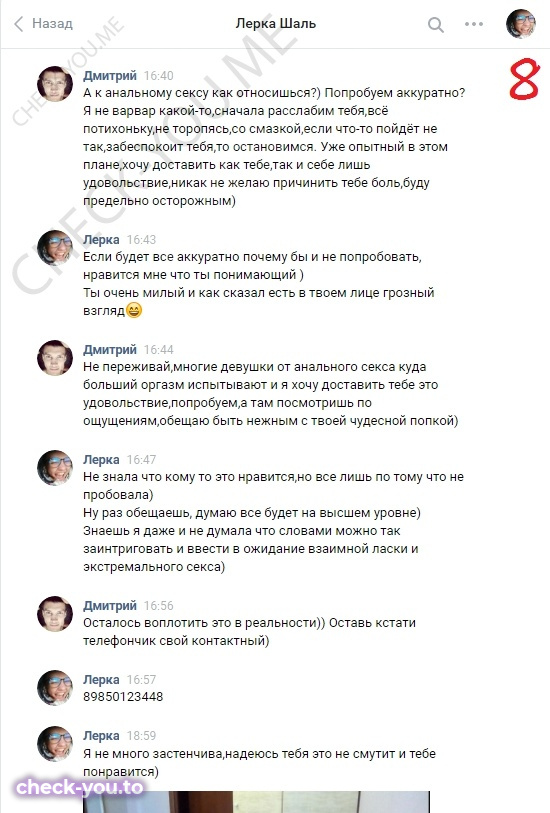This screenshot has height=813, width=550.
Task: Click the Дмитрий name at 16:56
Action: pos(110,606)
